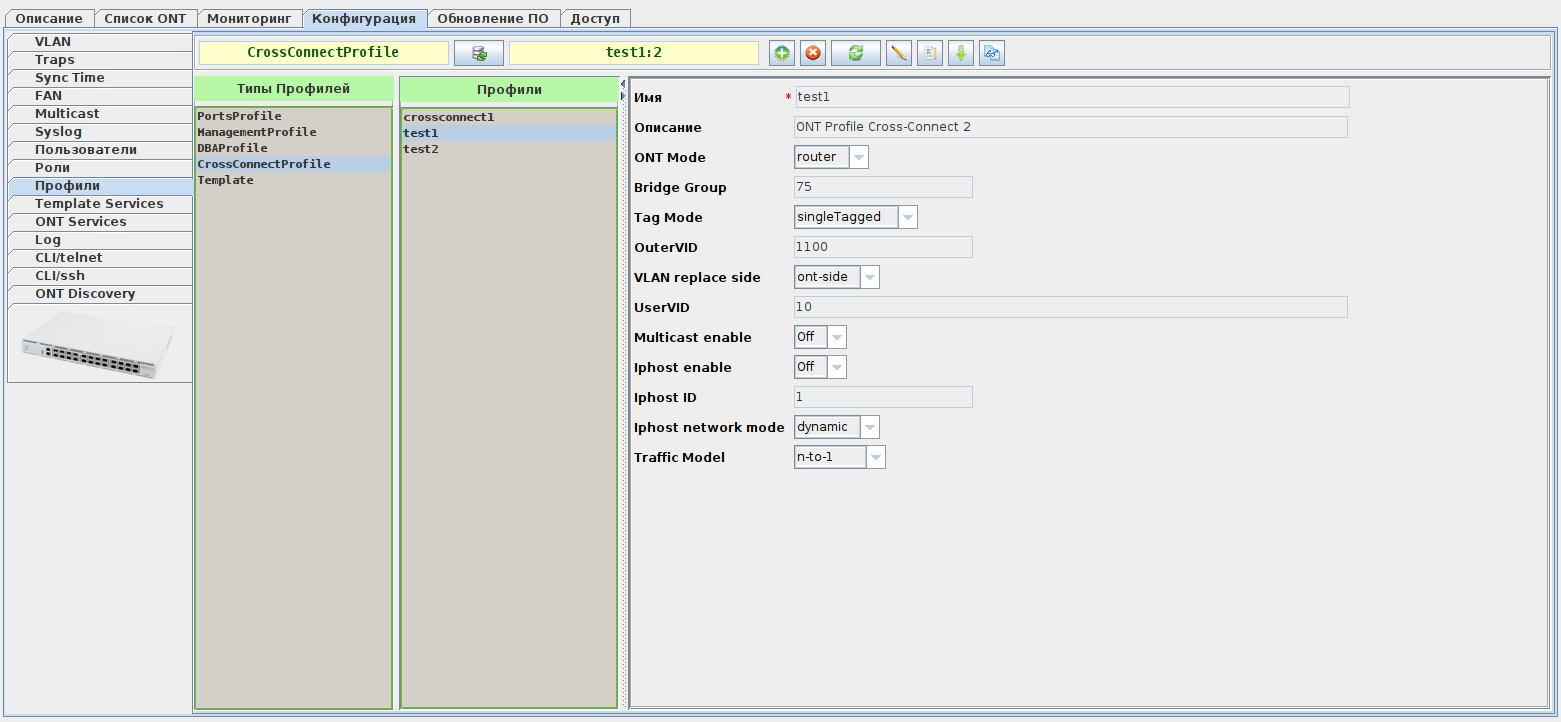Click the green refresh arrows icon
The height and width of the screenshot is (722, 1561).
[856, 53]
